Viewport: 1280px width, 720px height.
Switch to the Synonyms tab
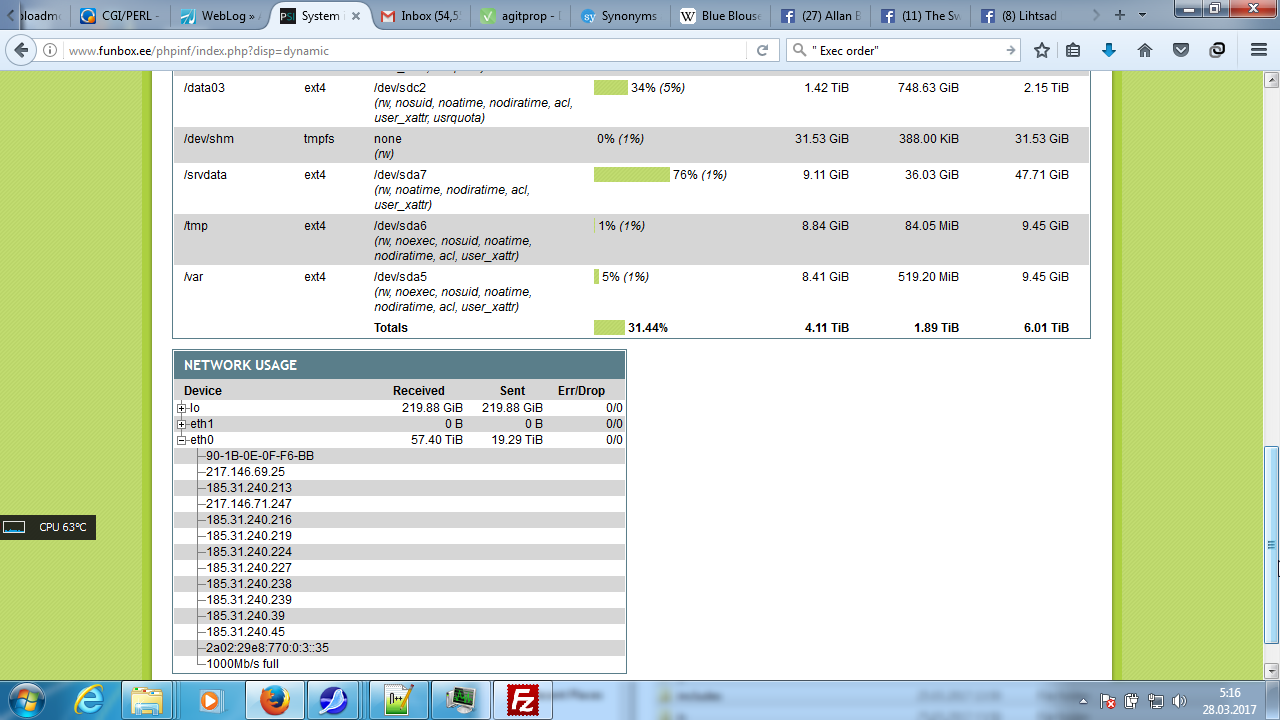(620, 16)
